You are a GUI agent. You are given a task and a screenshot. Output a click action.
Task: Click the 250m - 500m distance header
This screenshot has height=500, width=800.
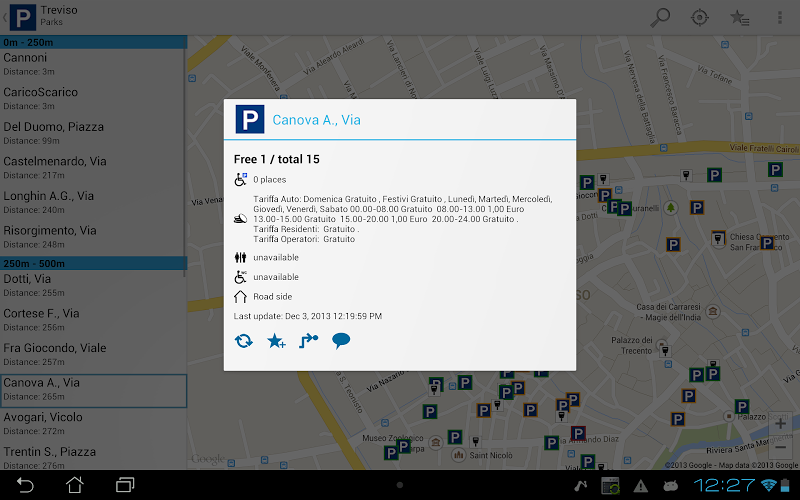pos(93,263)
